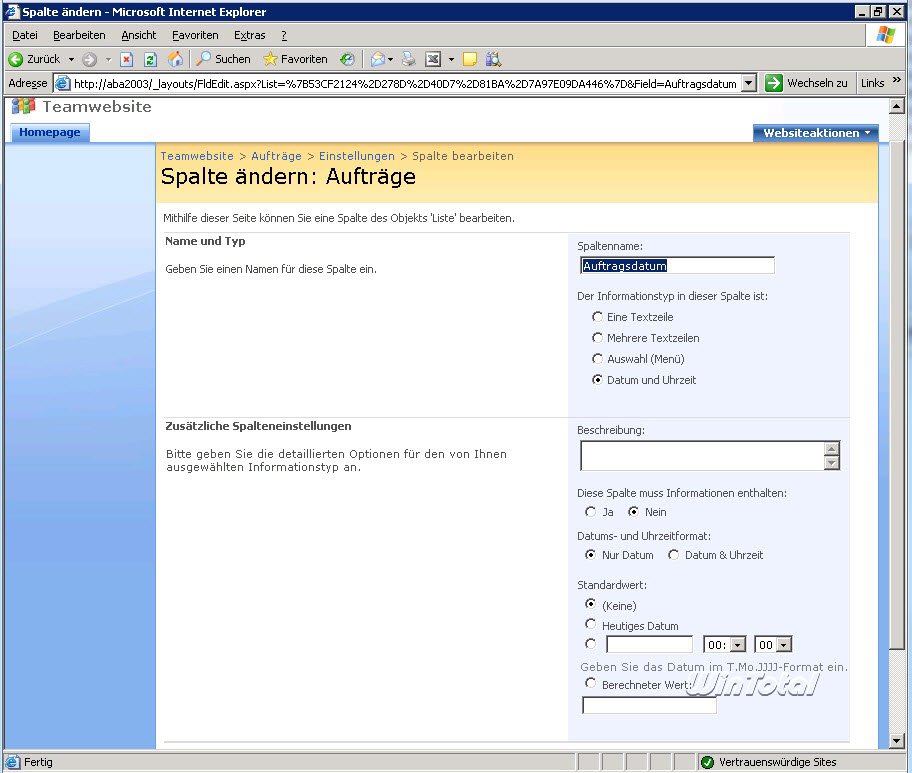The width and height of the screenshot is (912, 773).
Task: Select Ja for required information
Action: pos(590,511)
